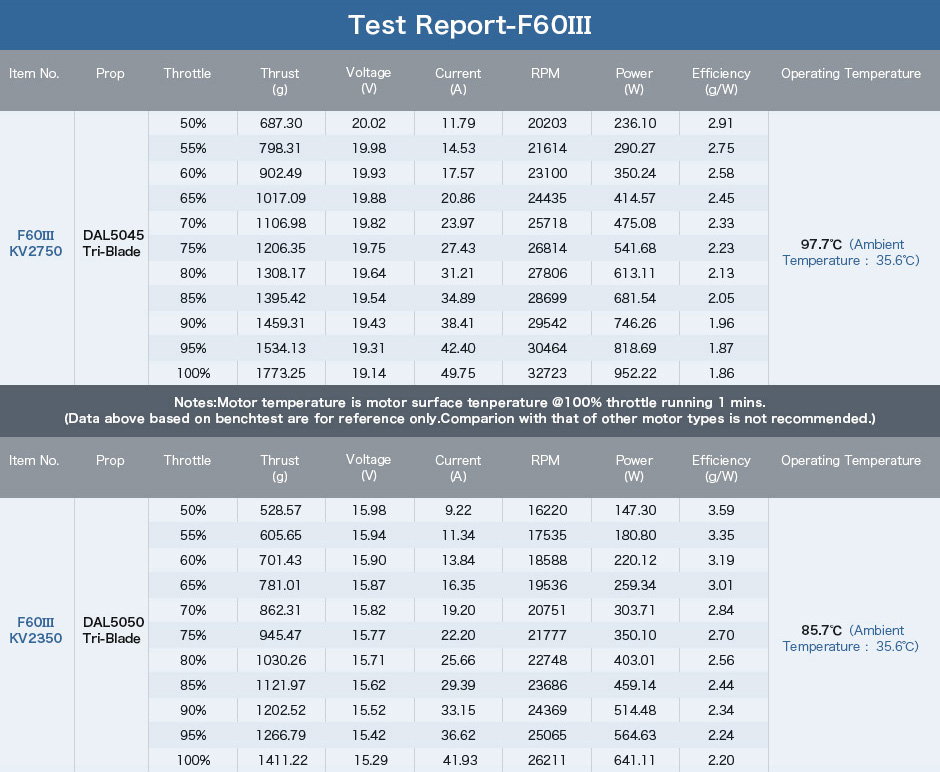This screenshot has height=772, width=940.
Task: Click thrust value 1534.13
Action: [281, 348]
